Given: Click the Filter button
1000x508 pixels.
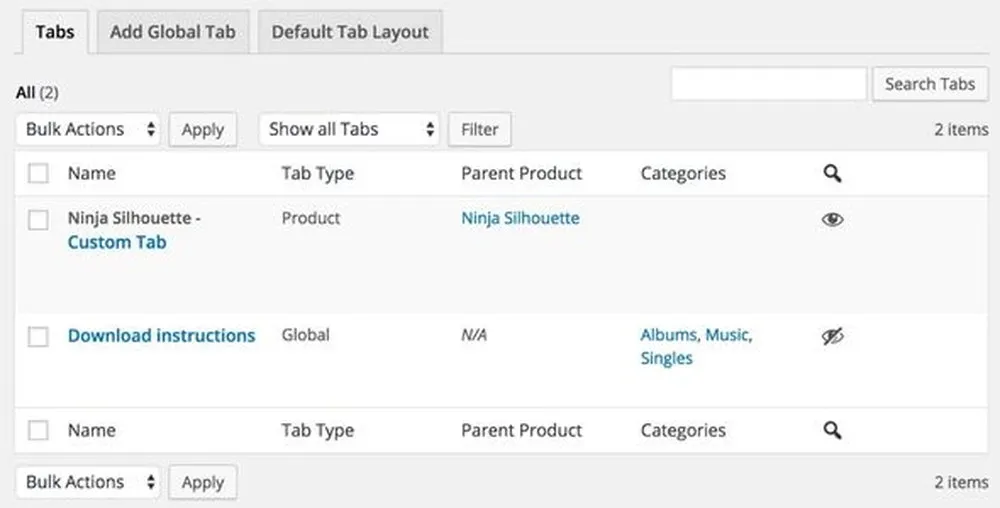Looking at the screenshot, I should (480, 130).
